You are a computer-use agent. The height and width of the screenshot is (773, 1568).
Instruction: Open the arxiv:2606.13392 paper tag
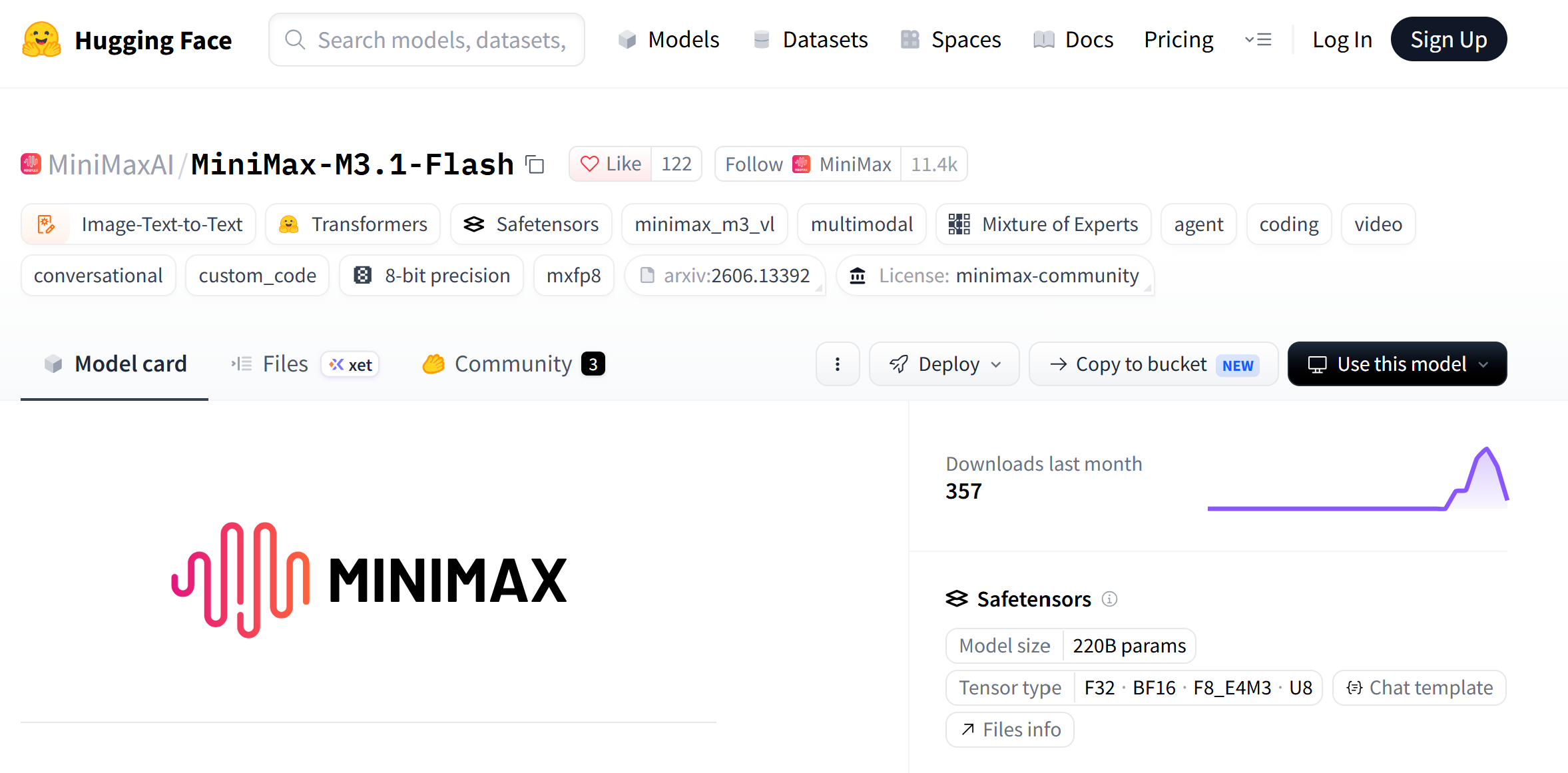click(x=725, y=276)
